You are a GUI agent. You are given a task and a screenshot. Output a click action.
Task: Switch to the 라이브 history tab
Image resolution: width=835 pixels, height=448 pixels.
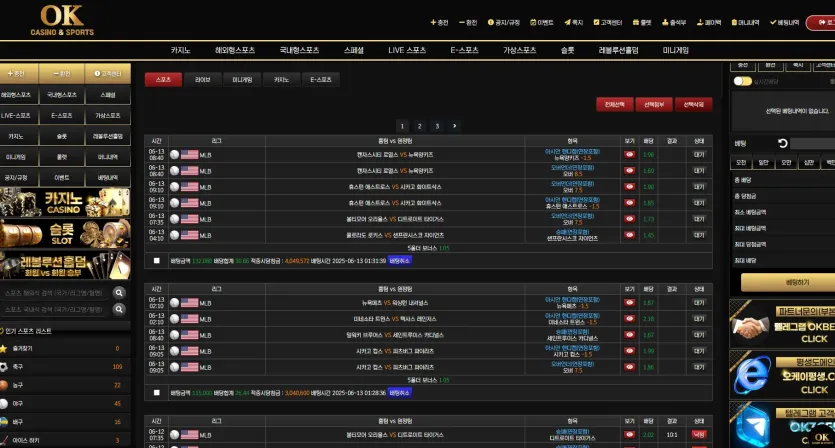tap(203, 79)
